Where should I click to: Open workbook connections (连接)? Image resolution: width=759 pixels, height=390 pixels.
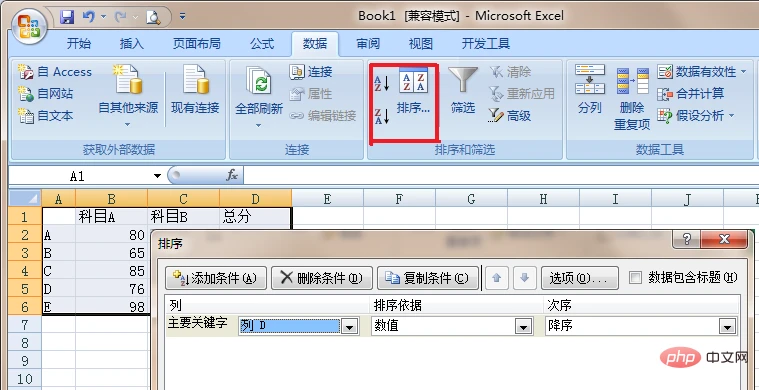point(311,72)
